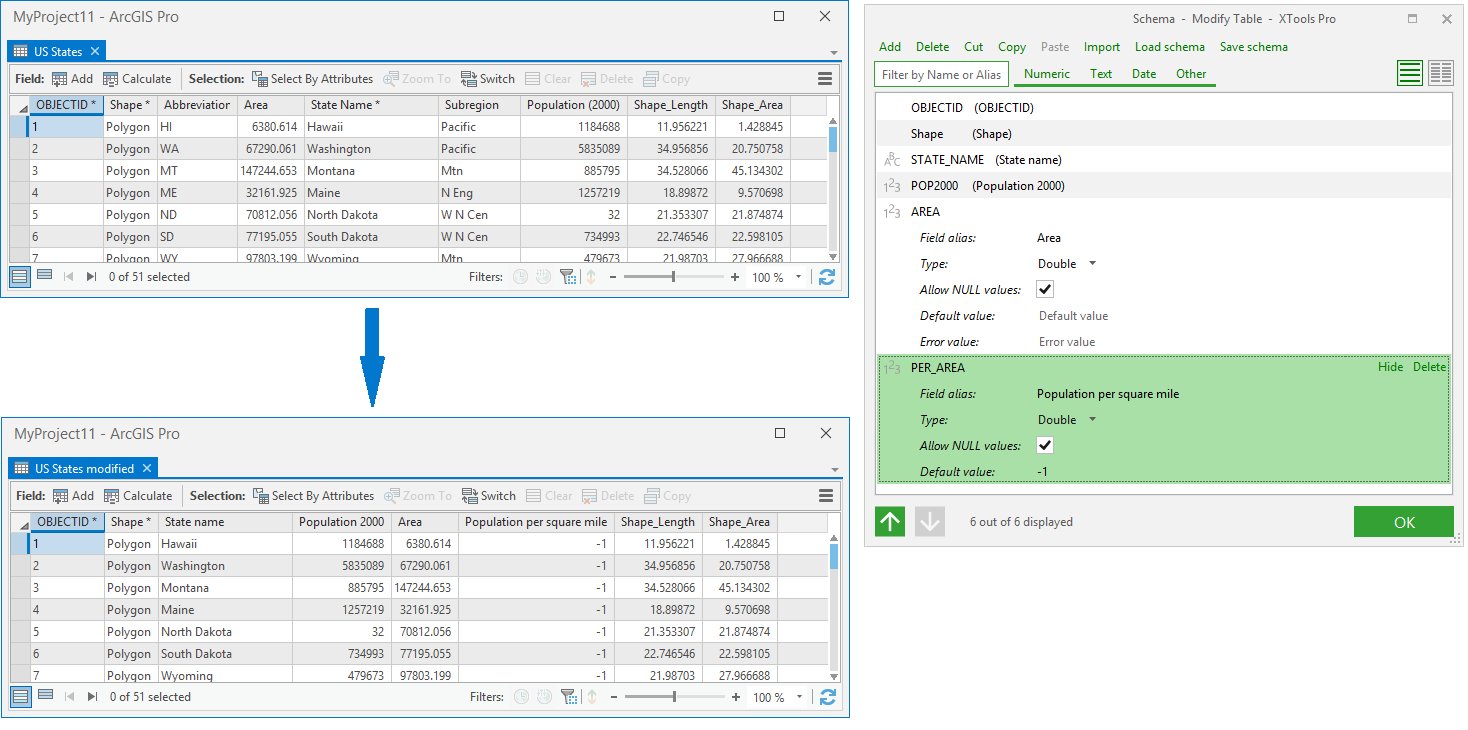This screenshot has width=1468, height=730.
Task: Open the hamburger menu of US States table
Action: (x=825, y=79)
